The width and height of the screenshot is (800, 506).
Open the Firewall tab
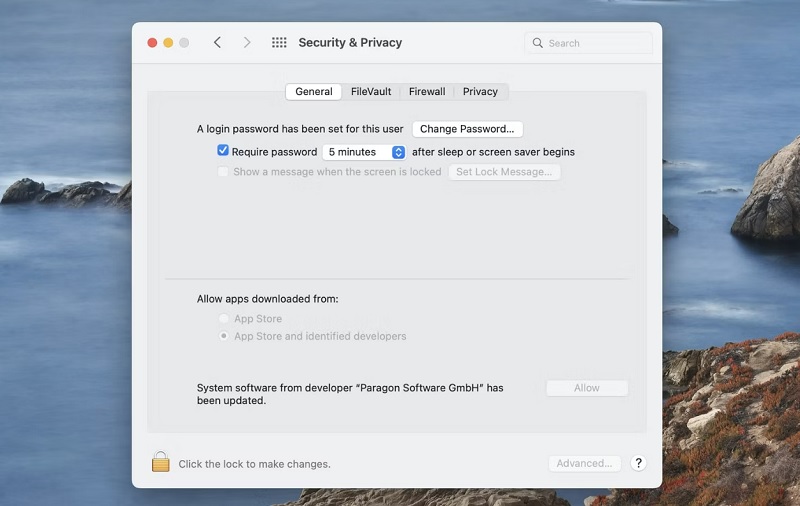click(427, 91)
